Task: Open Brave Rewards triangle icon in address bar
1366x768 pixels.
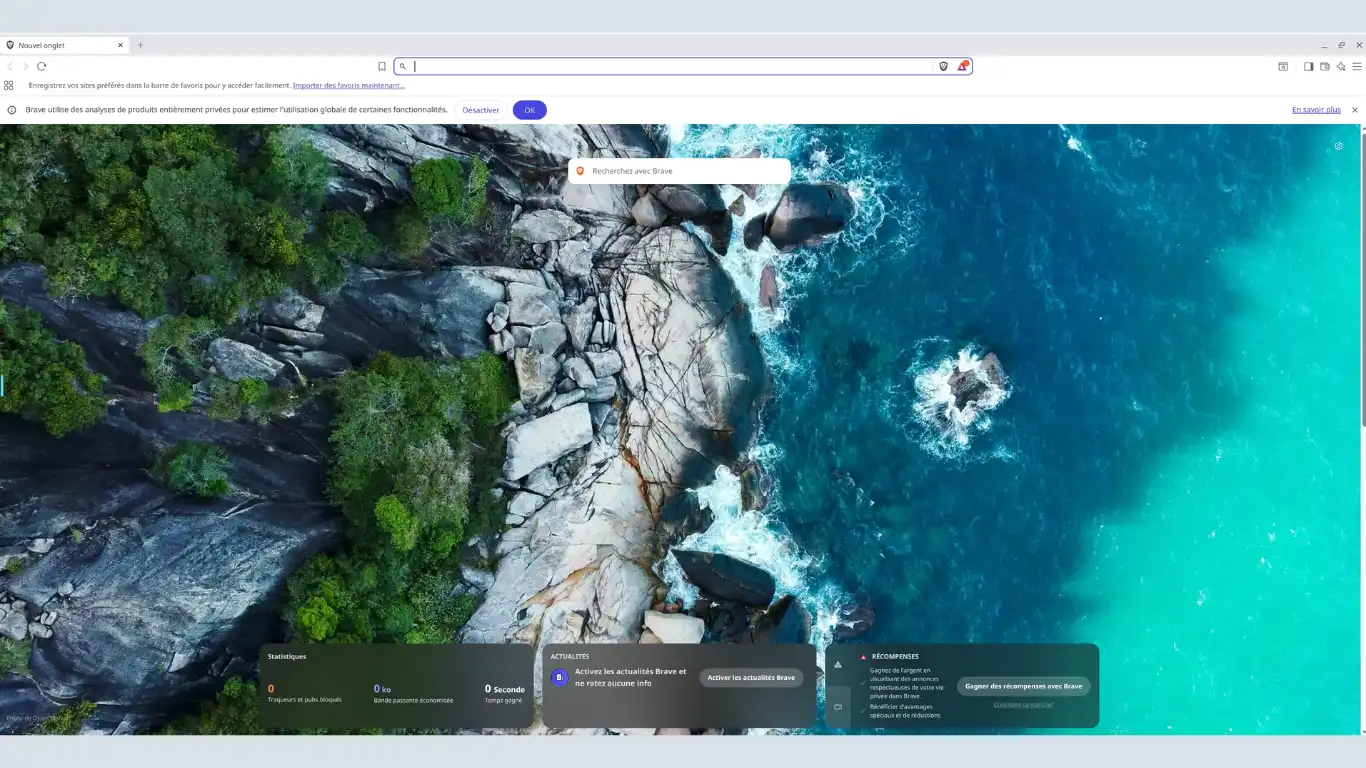Action: (x=962, y=66)
